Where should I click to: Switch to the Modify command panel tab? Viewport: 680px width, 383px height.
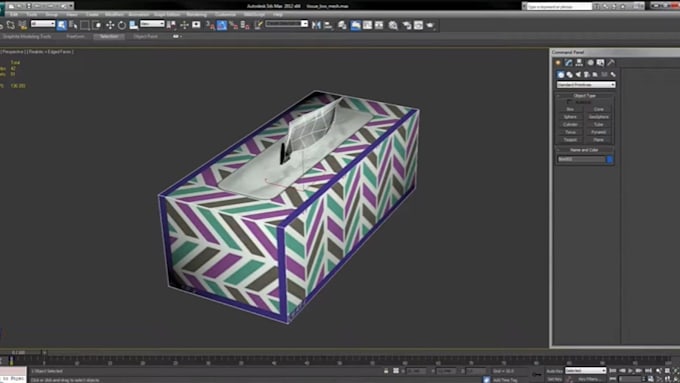click(x=569, y=62)
